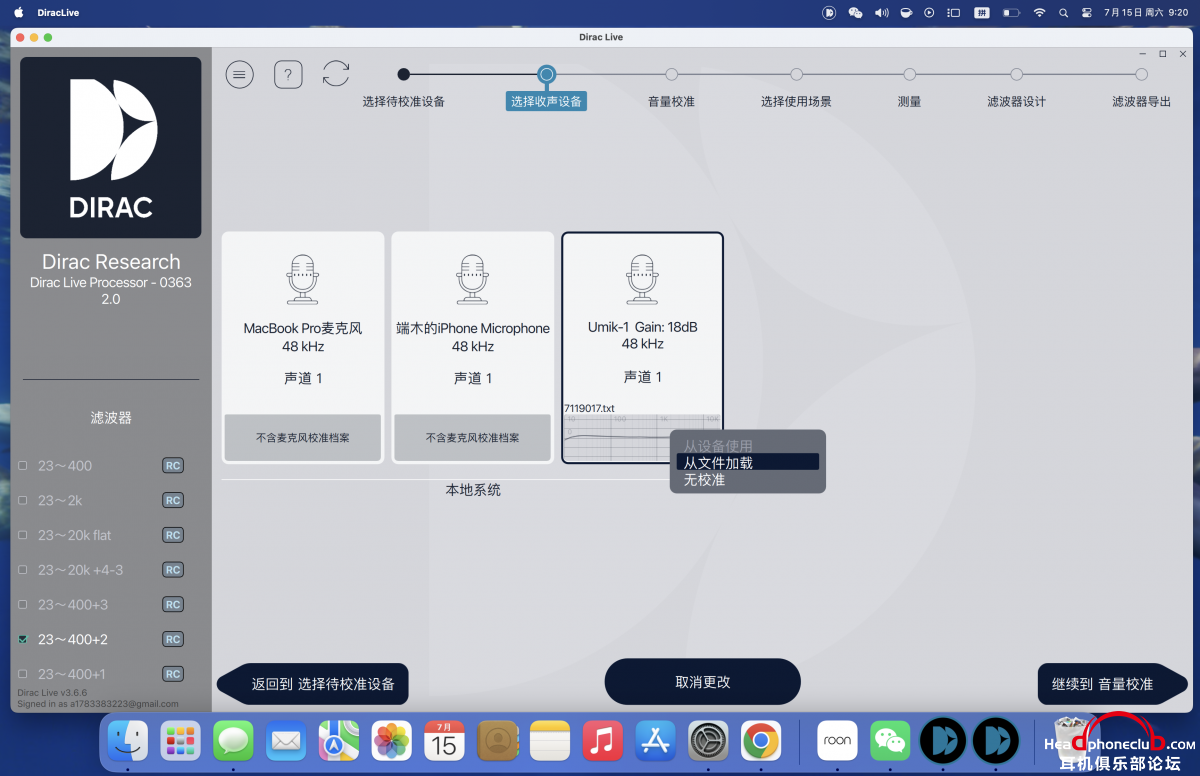Click 继续到 音量校准 button
Screen dimensions: 1200x776
pyautogui.click(x=1112, y=684)
